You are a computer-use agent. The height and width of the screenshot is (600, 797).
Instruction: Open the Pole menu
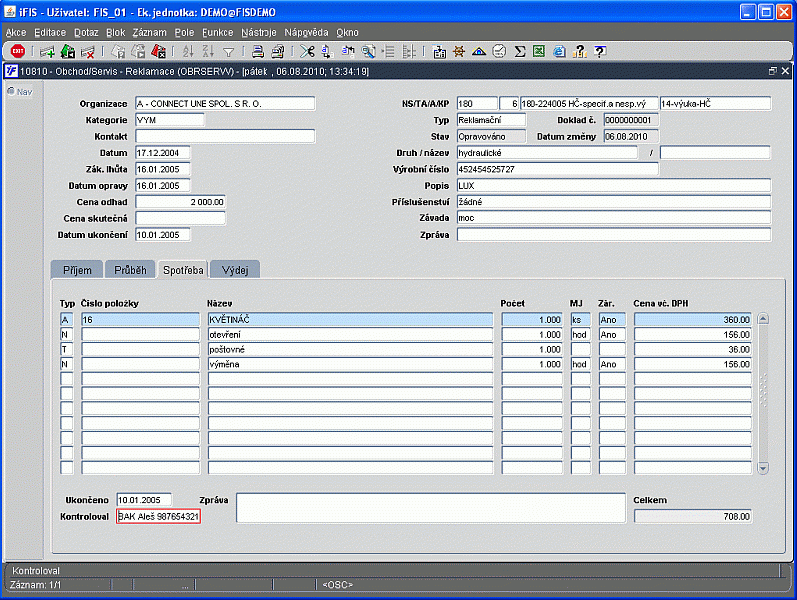coord(184,33)
